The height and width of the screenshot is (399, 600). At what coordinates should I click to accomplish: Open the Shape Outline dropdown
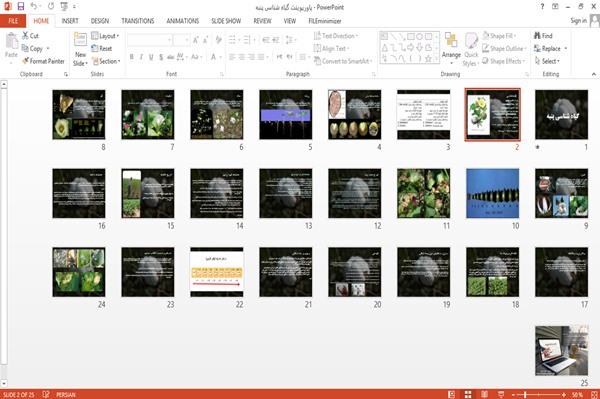click(505, 49)
